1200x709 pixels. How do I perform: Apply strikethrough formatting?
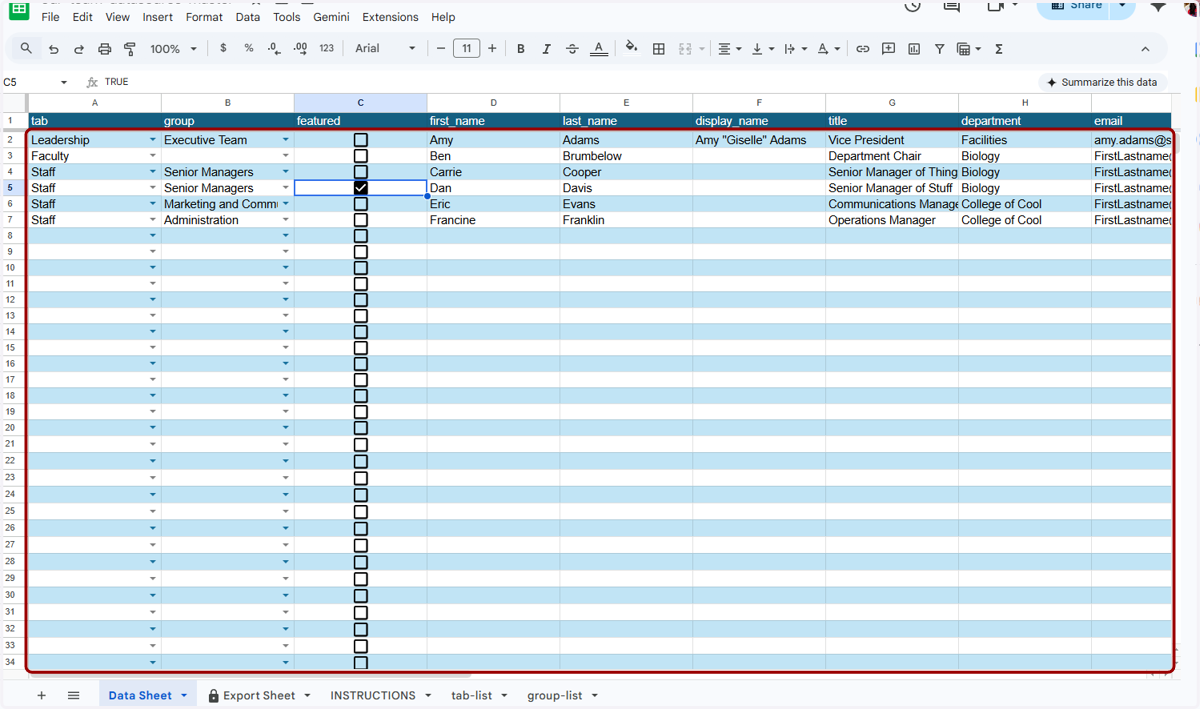pos(572,48)
